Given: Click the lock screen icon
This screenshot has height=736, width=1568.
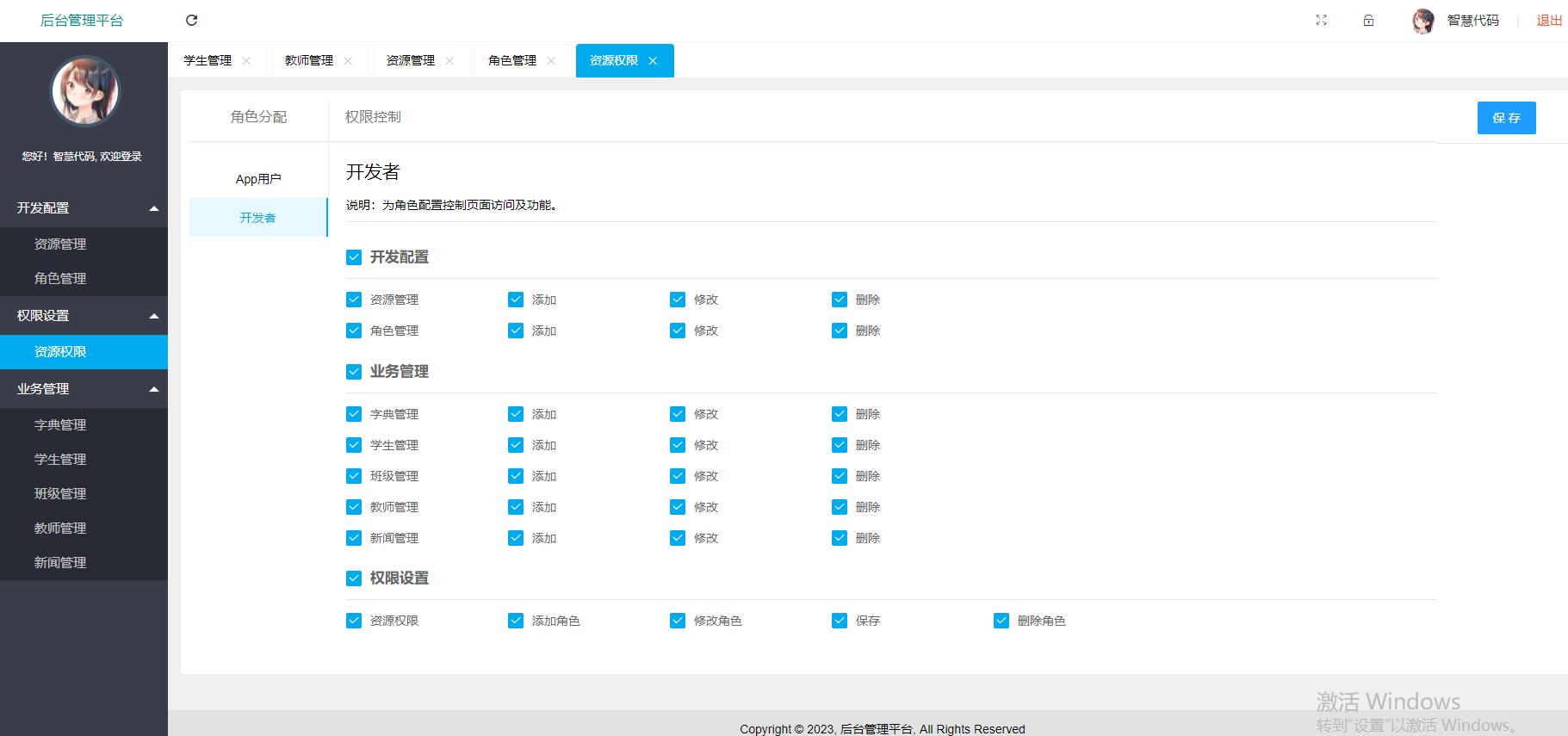Looking at the screenshot, I should (1368, 21).
